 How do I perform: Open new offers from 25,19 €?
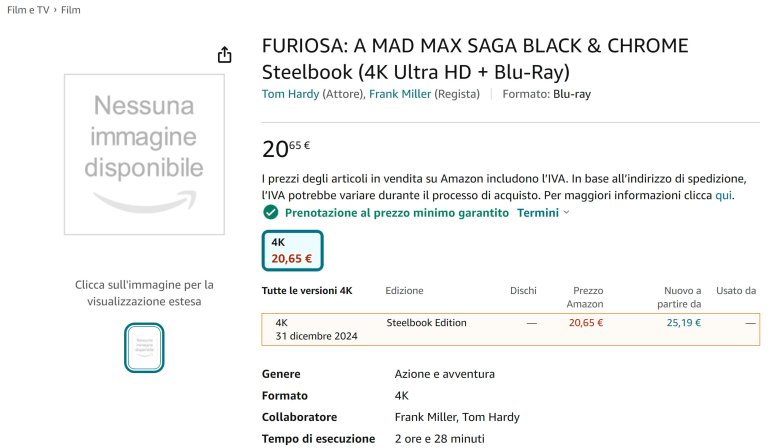pos(683,323)
